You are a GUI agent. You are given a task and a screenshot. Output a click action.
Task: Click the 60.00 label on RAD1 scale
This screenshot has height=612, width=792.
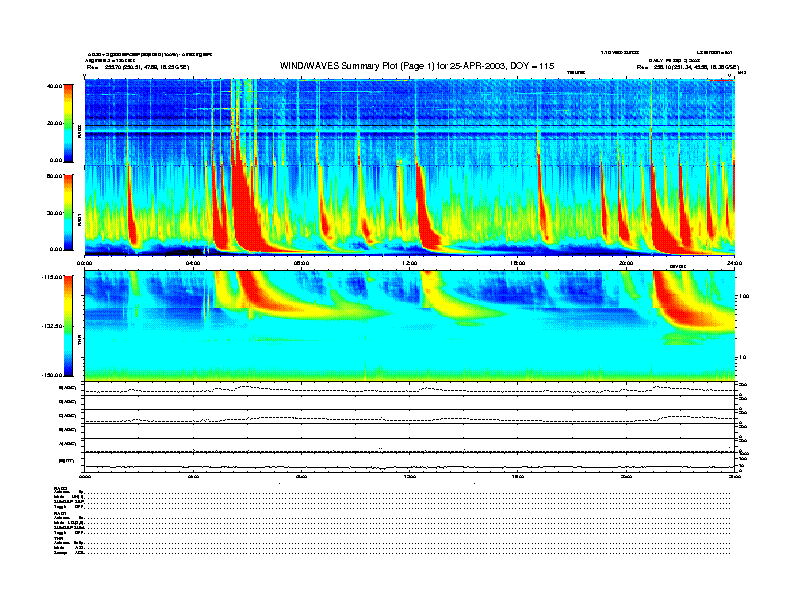(55, 176)
